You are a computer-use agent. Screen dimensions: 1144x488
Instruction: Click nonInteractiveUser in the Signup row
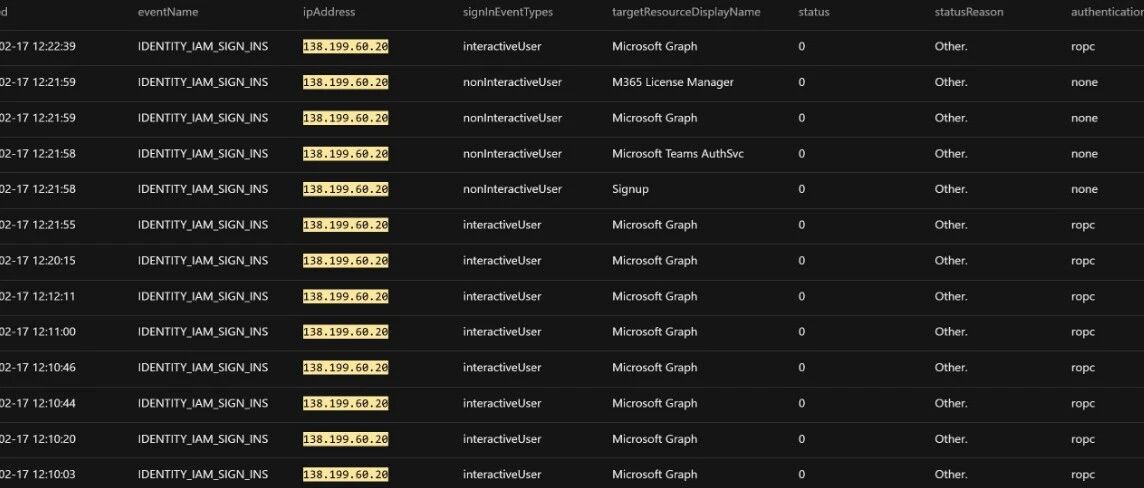[x=512, y=189]
